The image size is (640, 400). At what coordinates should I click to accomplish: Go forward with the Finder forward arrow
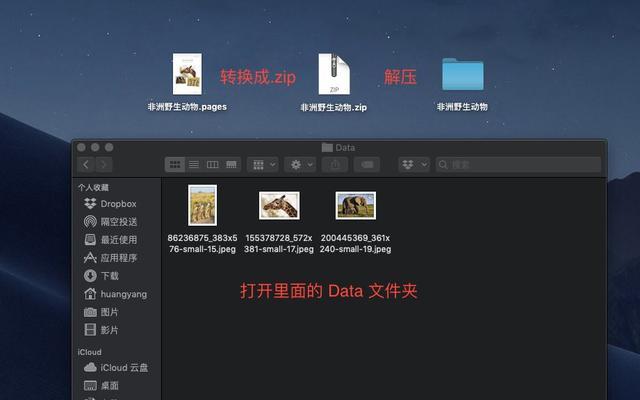pos(104,164)
